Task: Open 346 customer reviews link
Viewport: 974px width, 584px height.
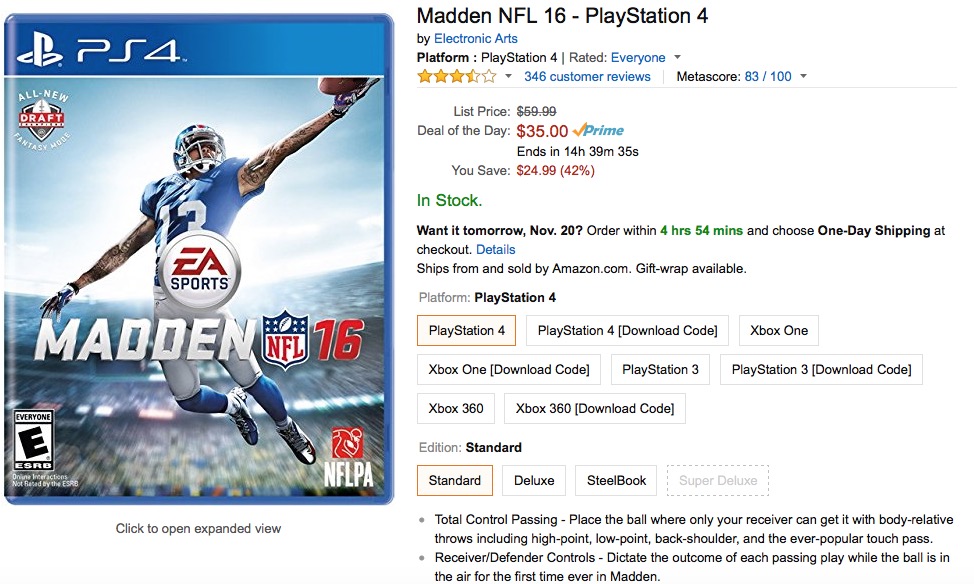Action: [587, 76]
